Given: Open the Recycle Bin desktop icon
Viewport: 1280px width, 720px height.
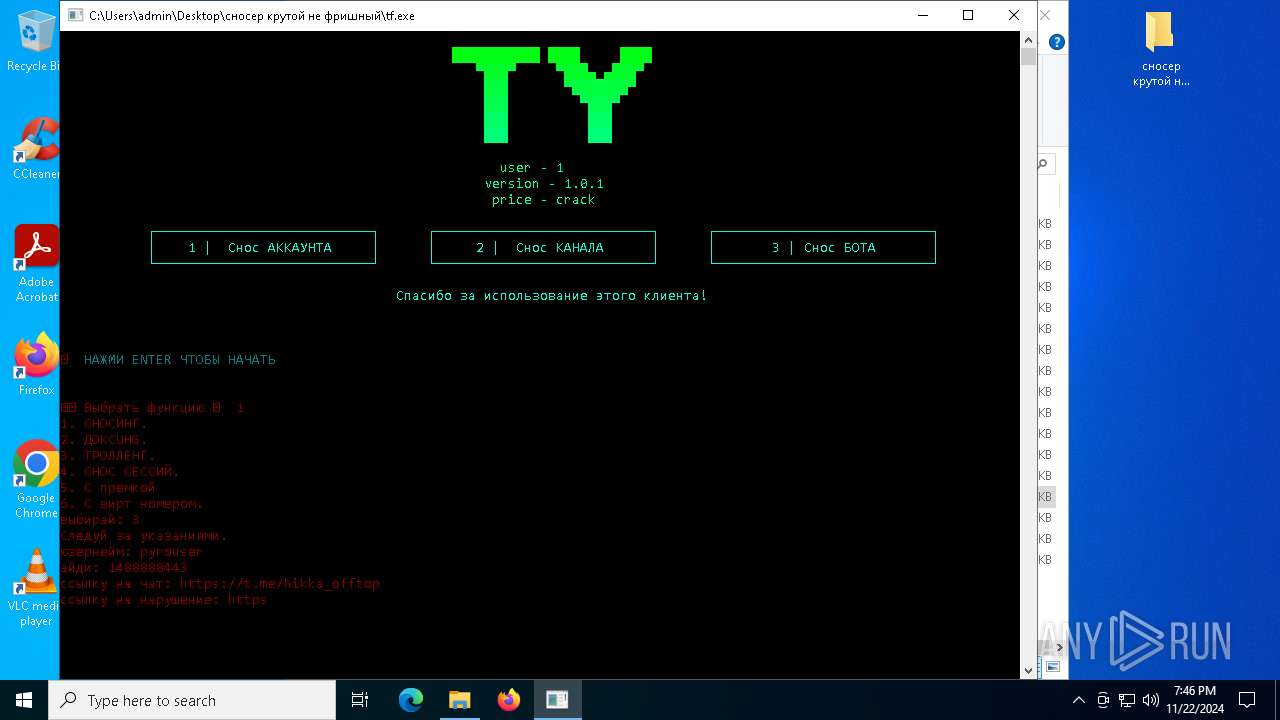Looking at the screenshot, I should 35,42.
